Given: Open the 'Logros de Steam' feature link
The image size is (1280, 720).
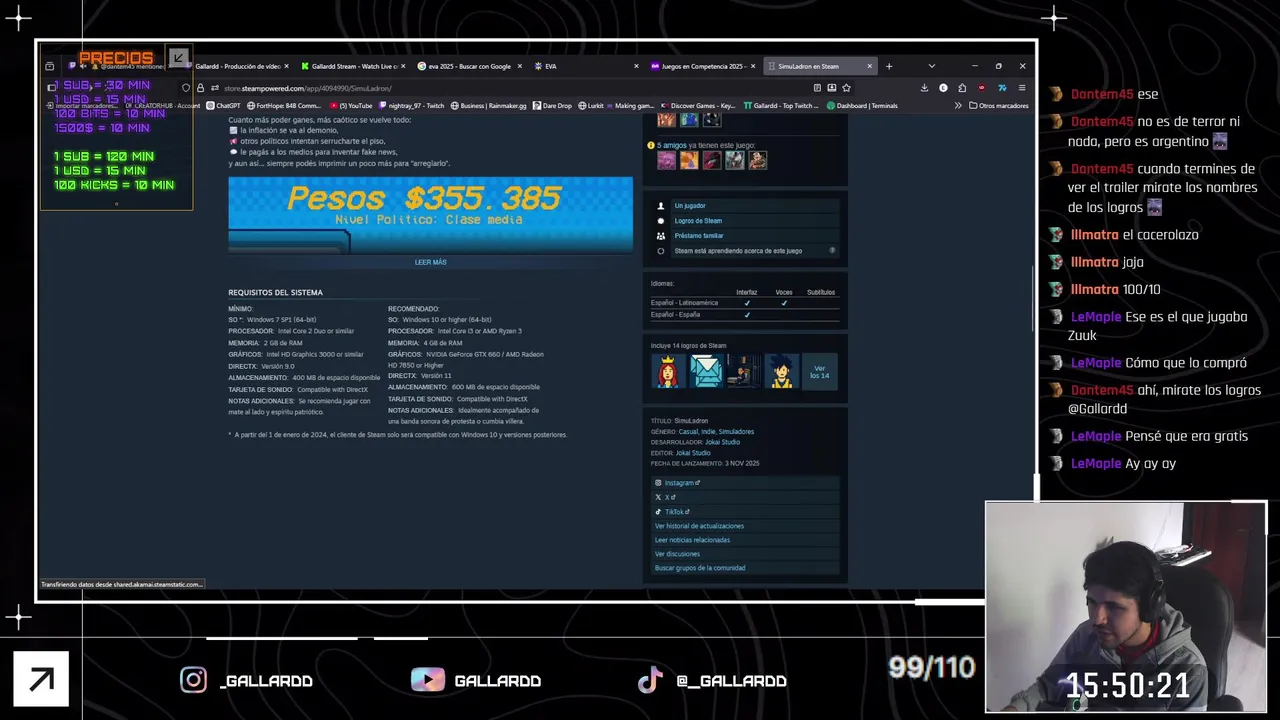Looking at the screenshot, I should (698, 221).
